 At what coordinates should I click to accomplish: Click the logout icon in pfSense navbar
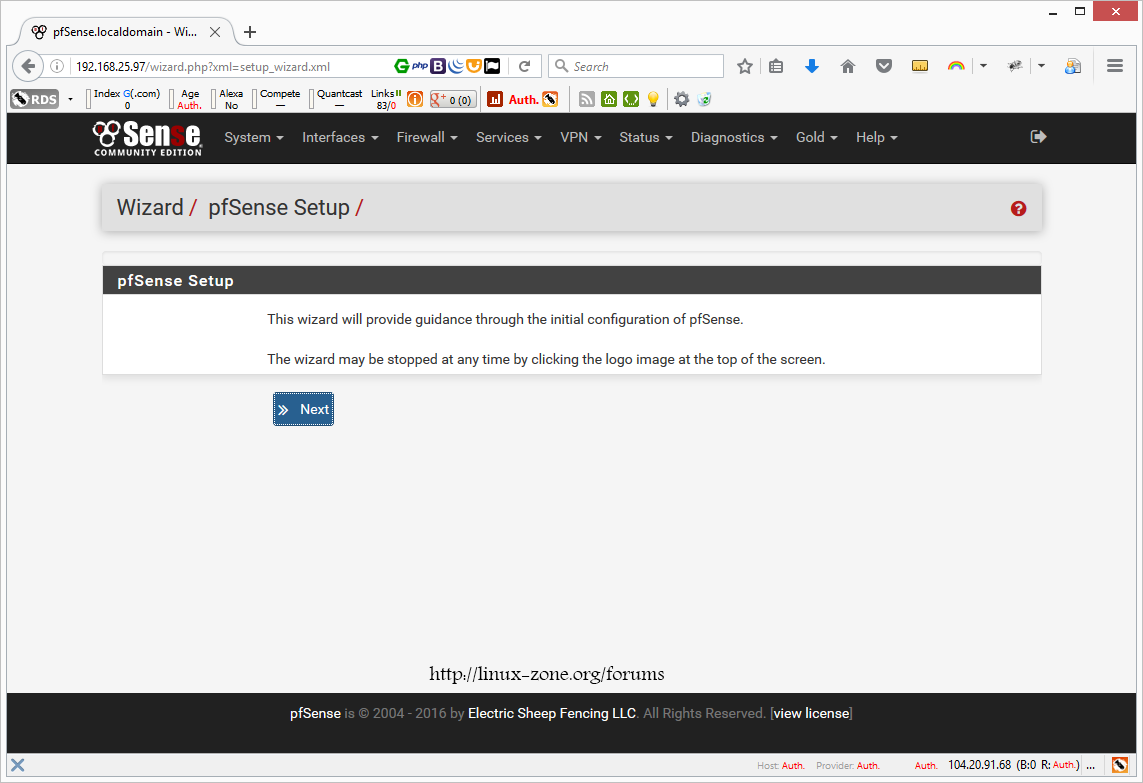pyautogui.click(x=1038, y=137)
